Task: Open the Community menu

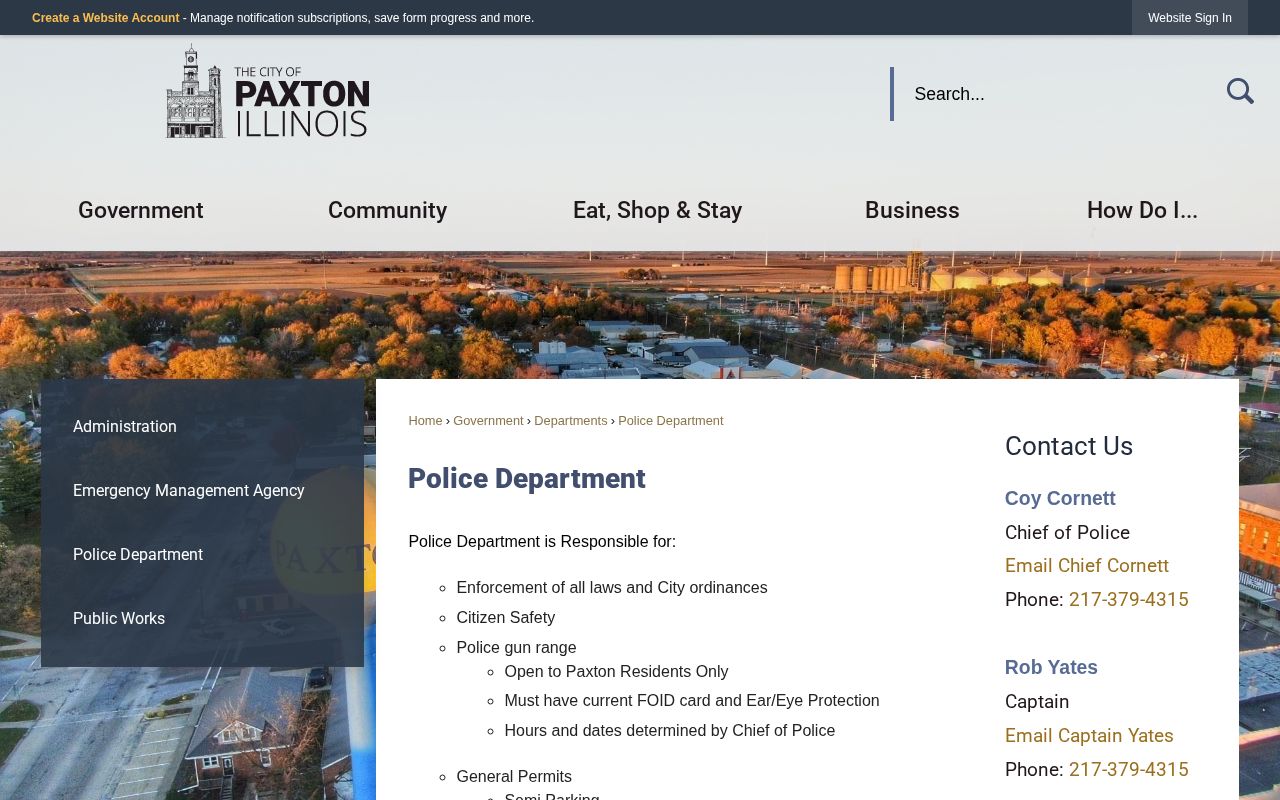Action: (x=388, y=210)
